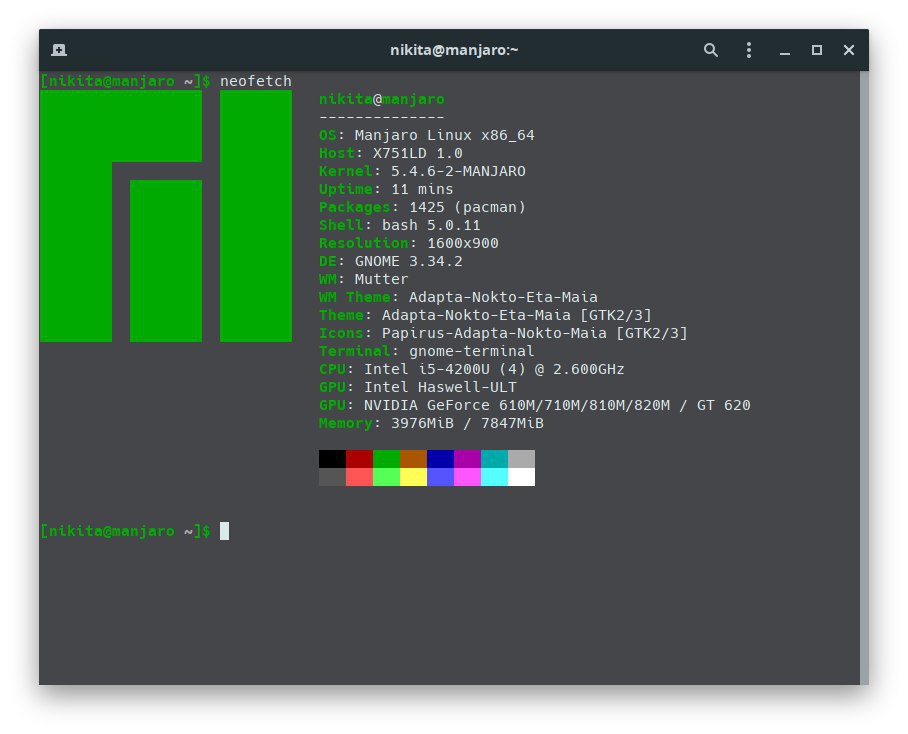Click the Shell value bash 5.0.11
The width and height of the screenshot is (908, 734).
[x=431, y=225]
